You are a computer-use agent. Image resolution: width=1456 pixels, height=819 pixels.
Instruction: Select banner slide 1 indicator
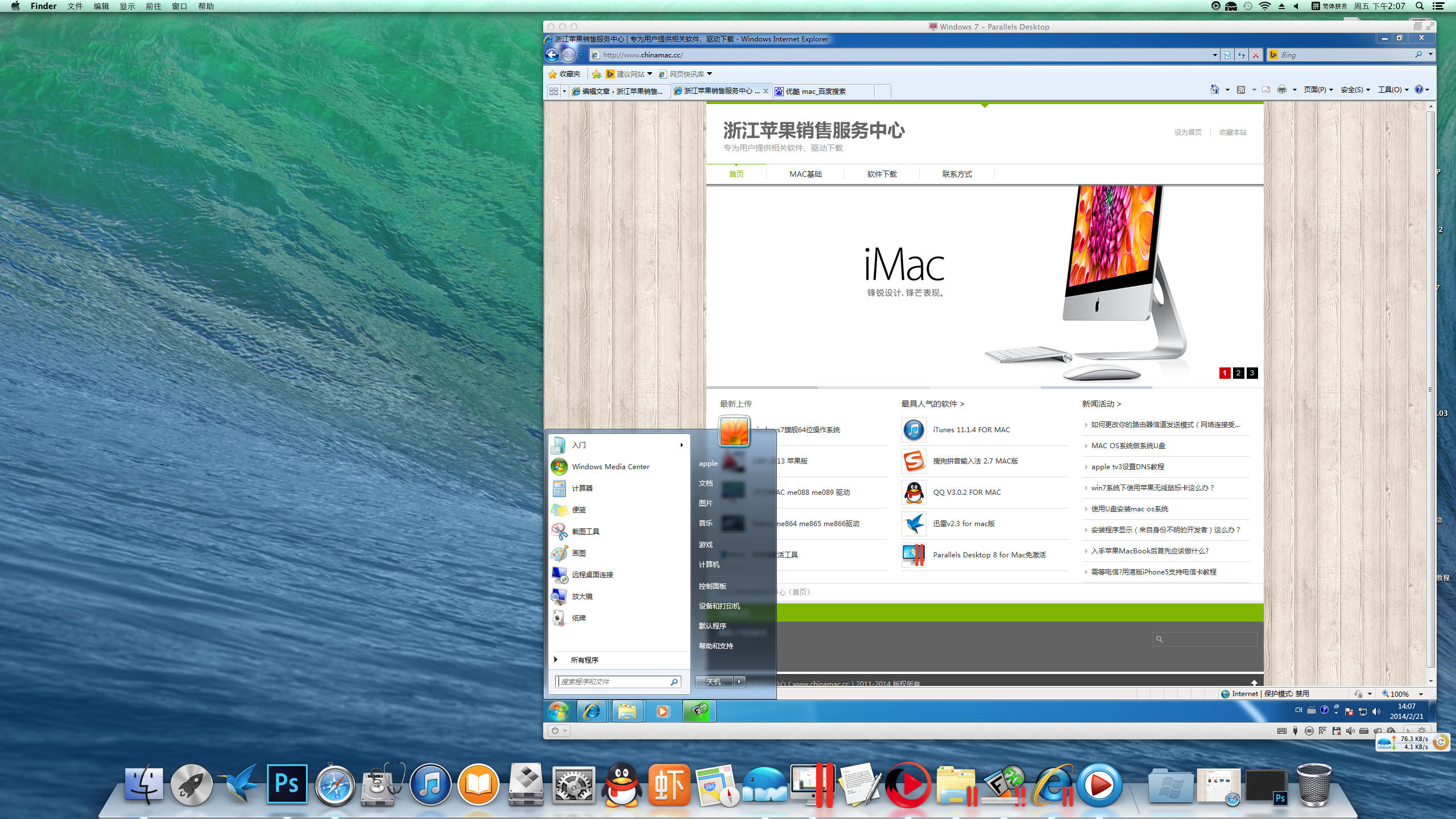1225,373
